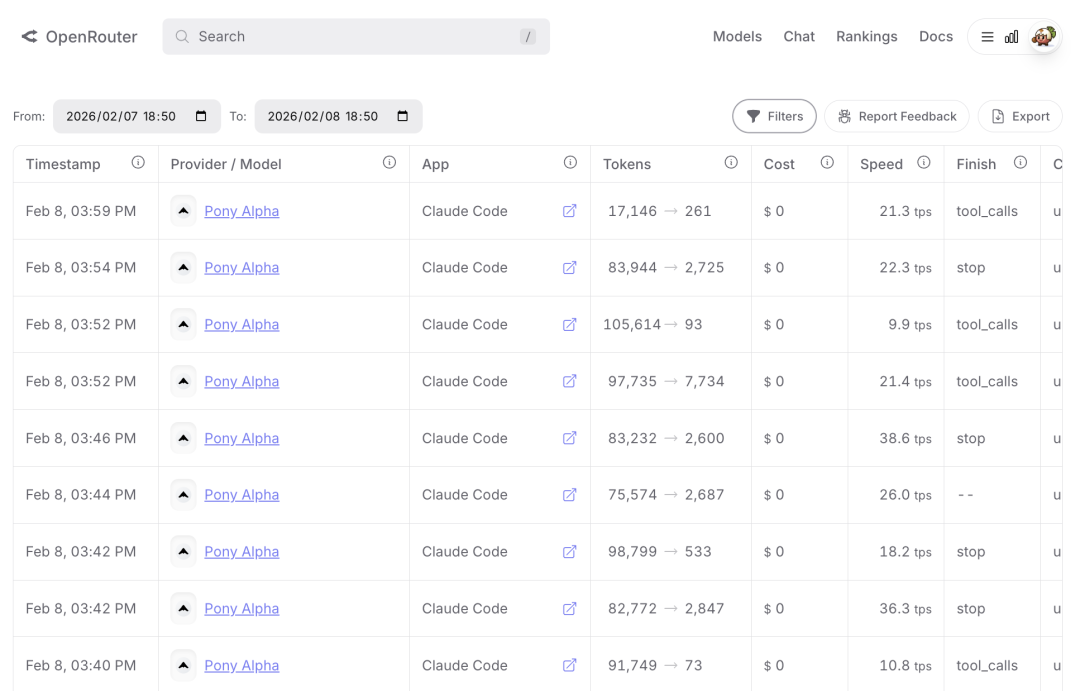Open the Docs page

coord(936,37)
